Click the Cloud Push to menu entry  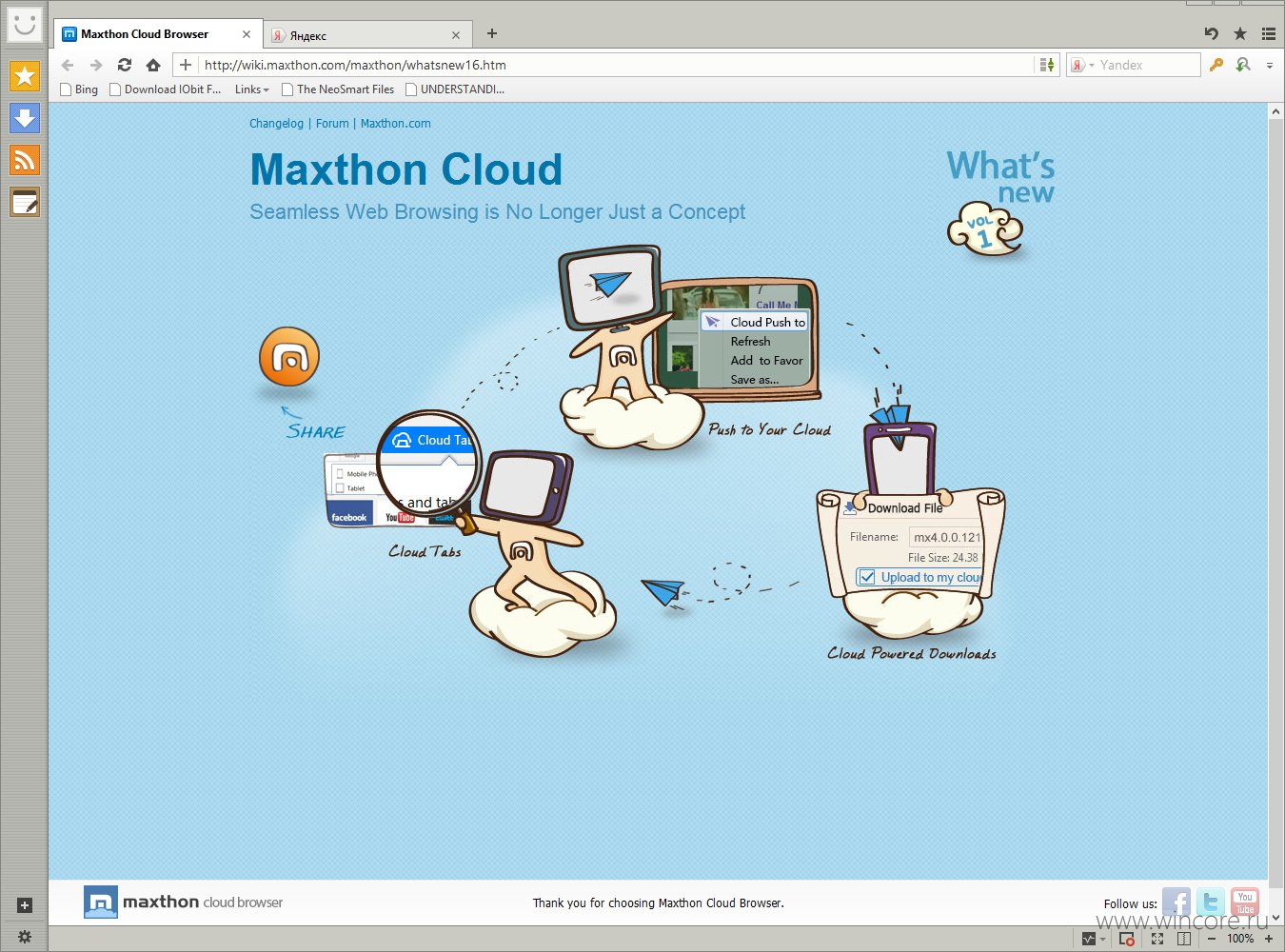pos(755,322)
